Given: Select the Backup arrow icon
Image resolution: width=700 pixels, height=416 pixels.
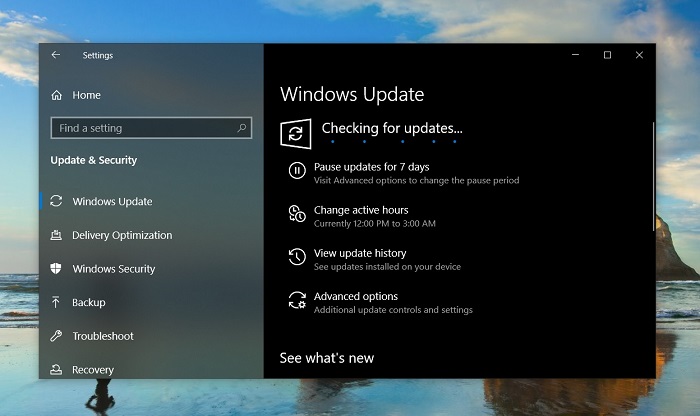Looking at the screenshot, I should pyautogui.click(x=56, y=302).
